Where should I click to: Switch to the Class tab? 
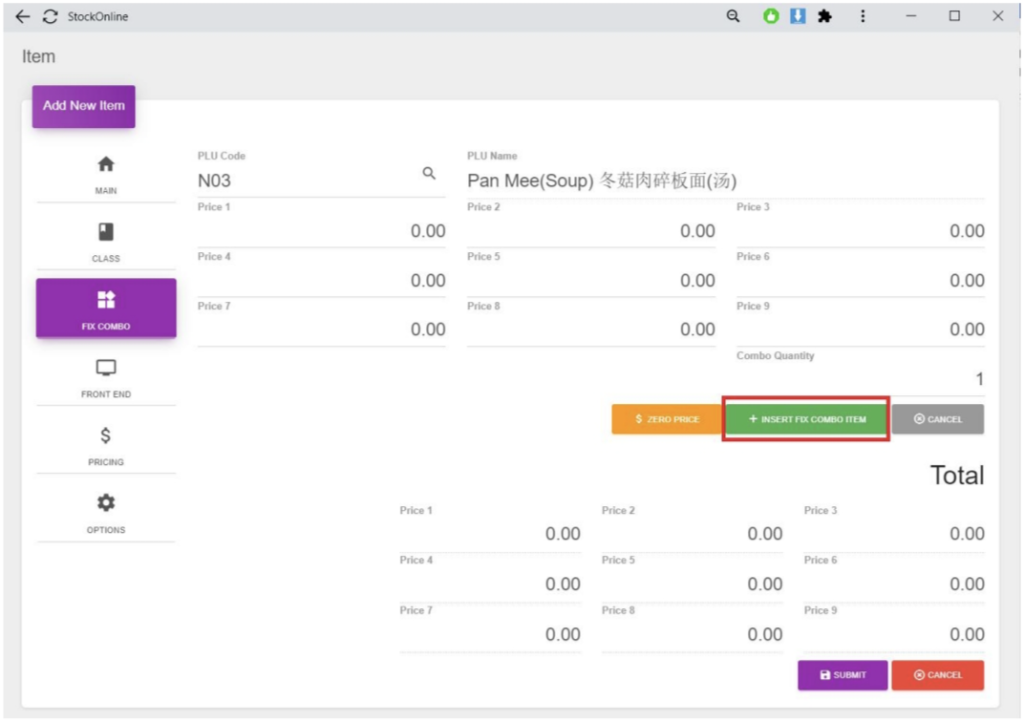[106, 242]
